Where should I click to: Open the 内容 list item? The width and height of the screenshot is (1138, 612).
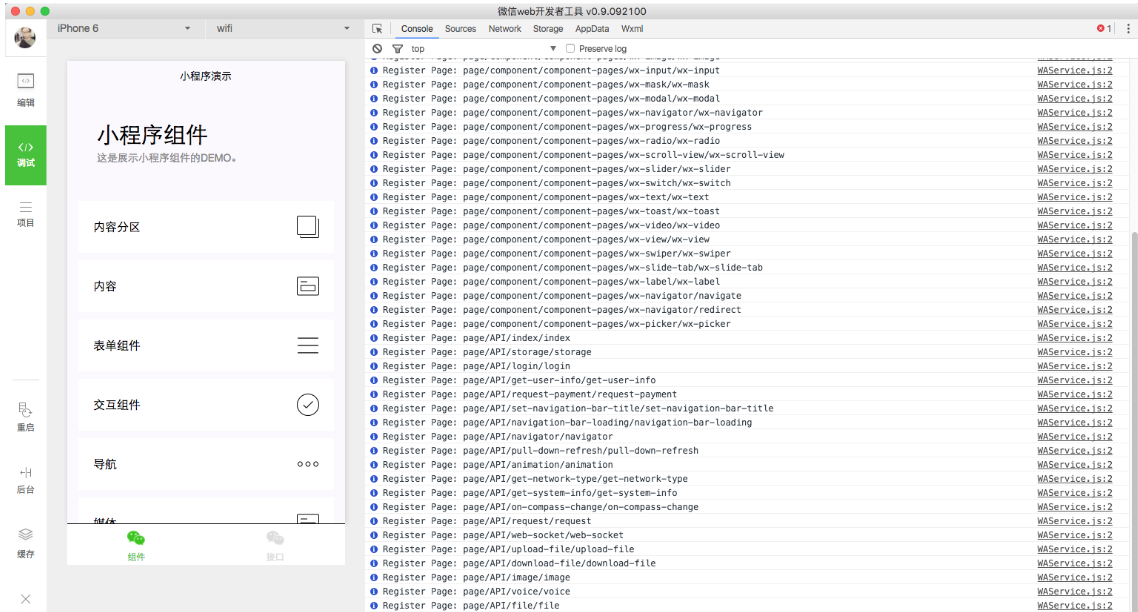click(206, 286)
